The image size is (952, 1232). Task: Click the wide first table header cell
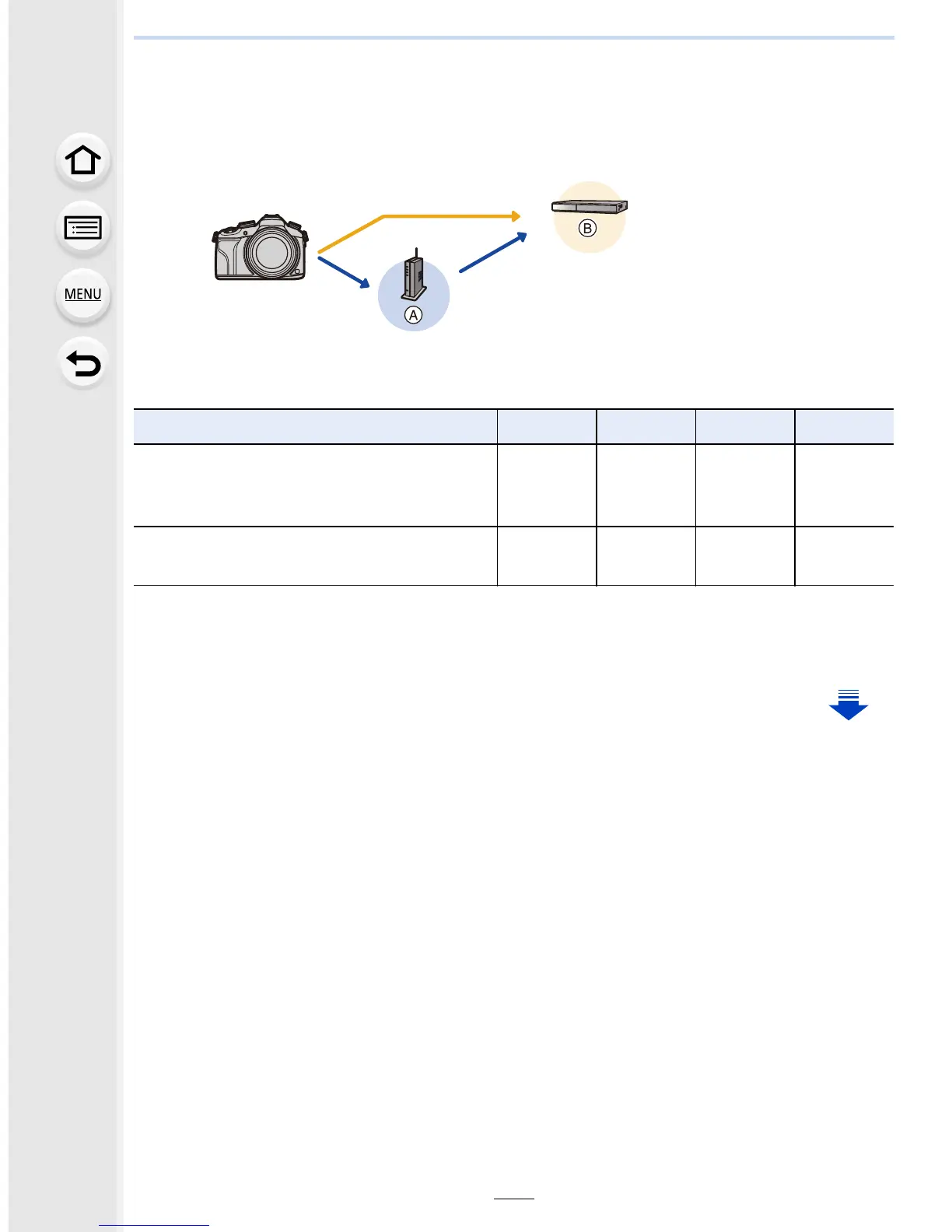pos(315,427)
